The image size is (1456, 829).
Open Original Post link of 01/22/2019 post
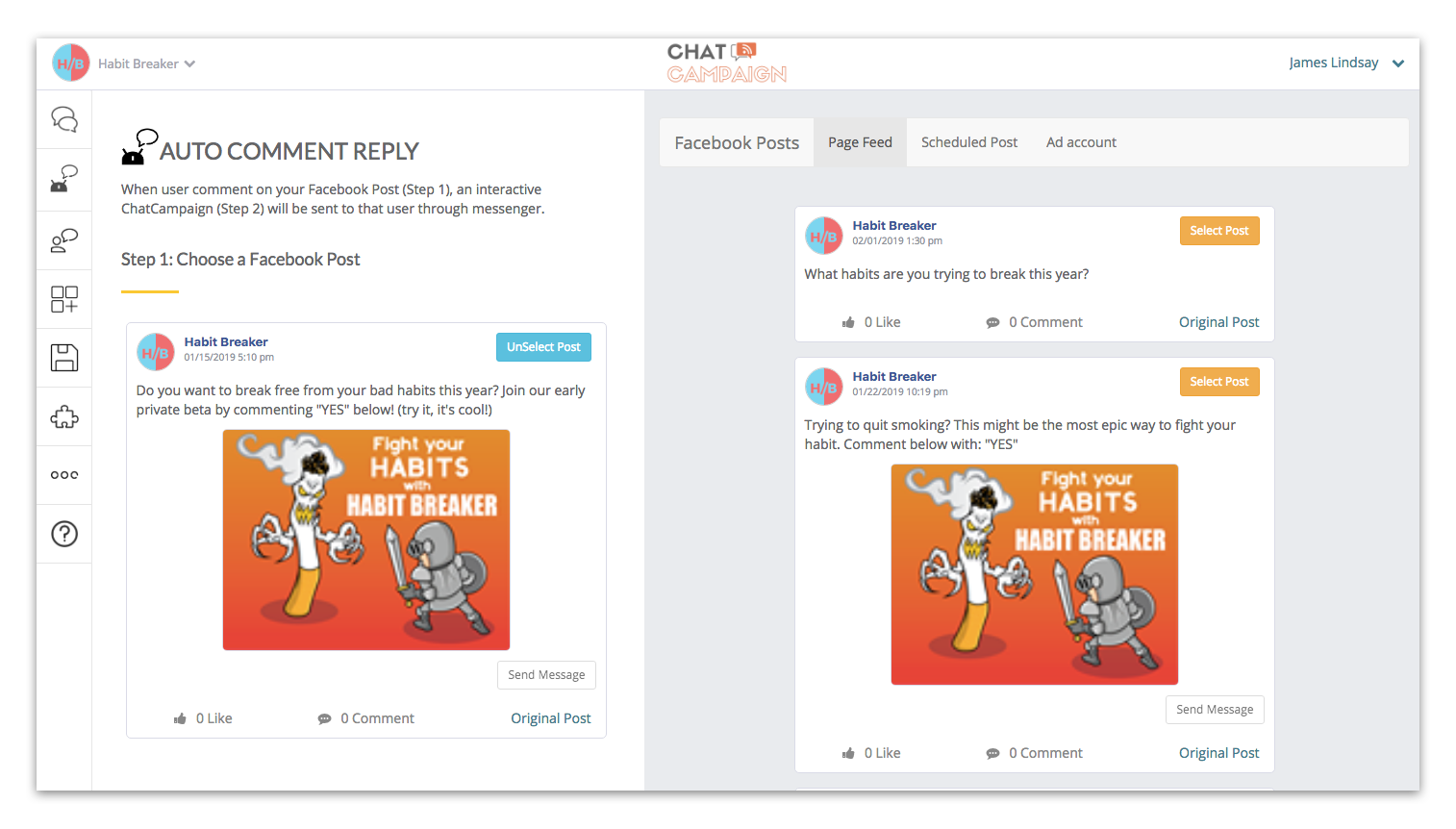1219,753
